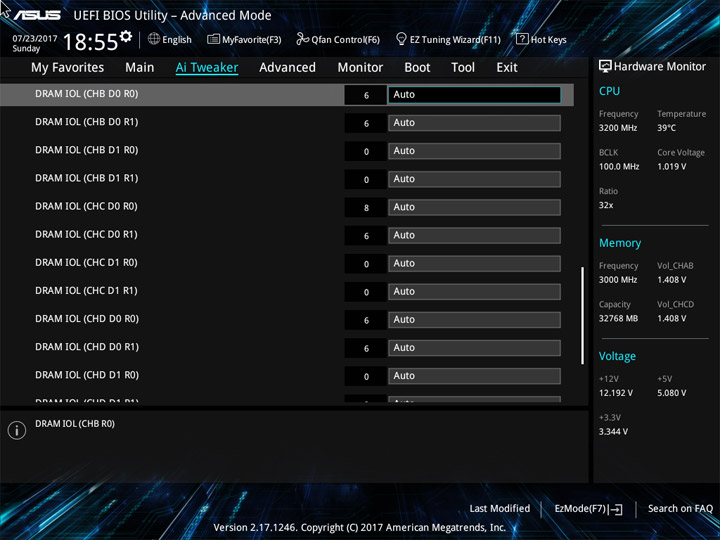Click Auto field for DRAM IOL (CHC D1 R0)
Image resolution: width=720 pixels, height=540 pixels.
(x=474, y=263)
